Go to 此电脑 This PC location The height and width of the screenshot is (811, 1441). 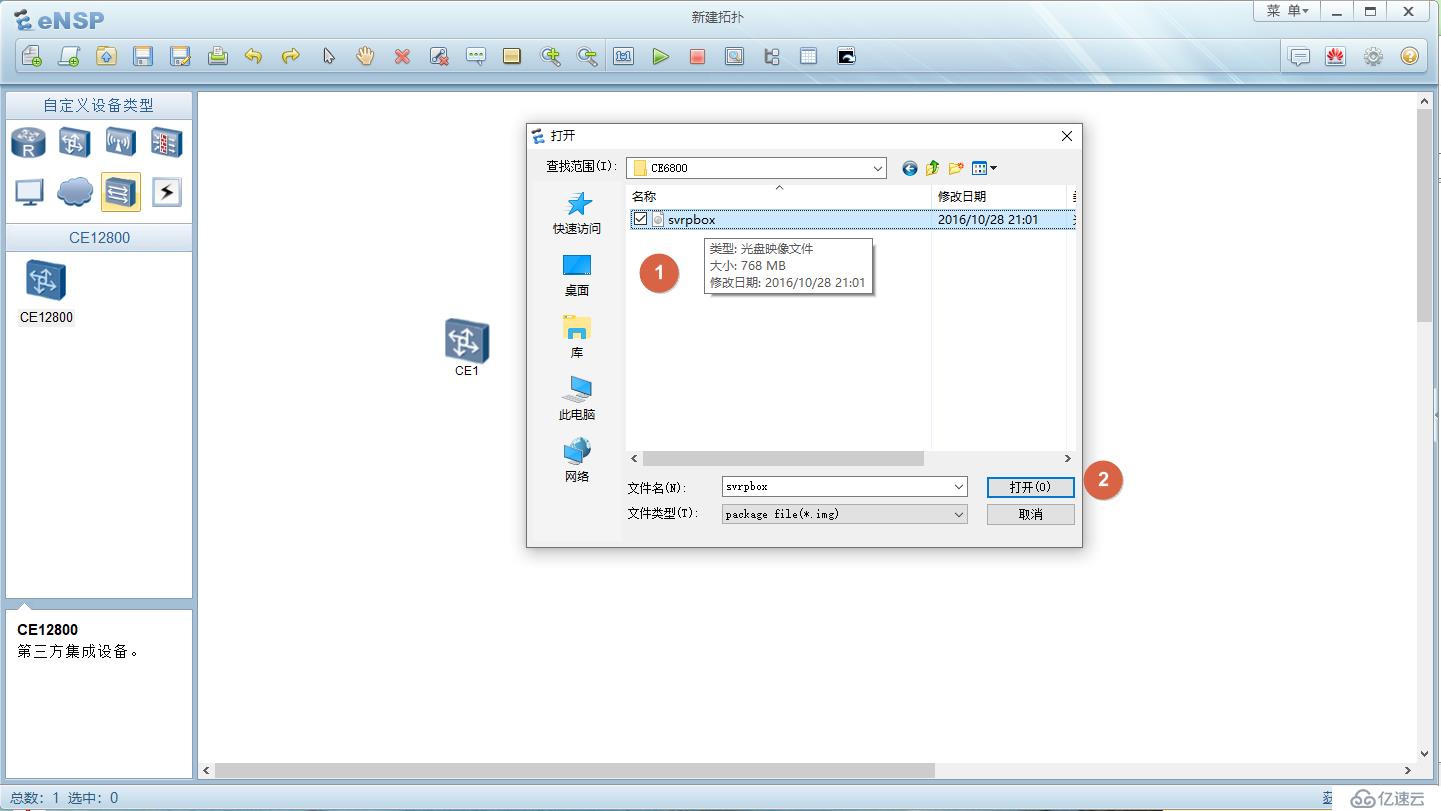coord(577,400)
